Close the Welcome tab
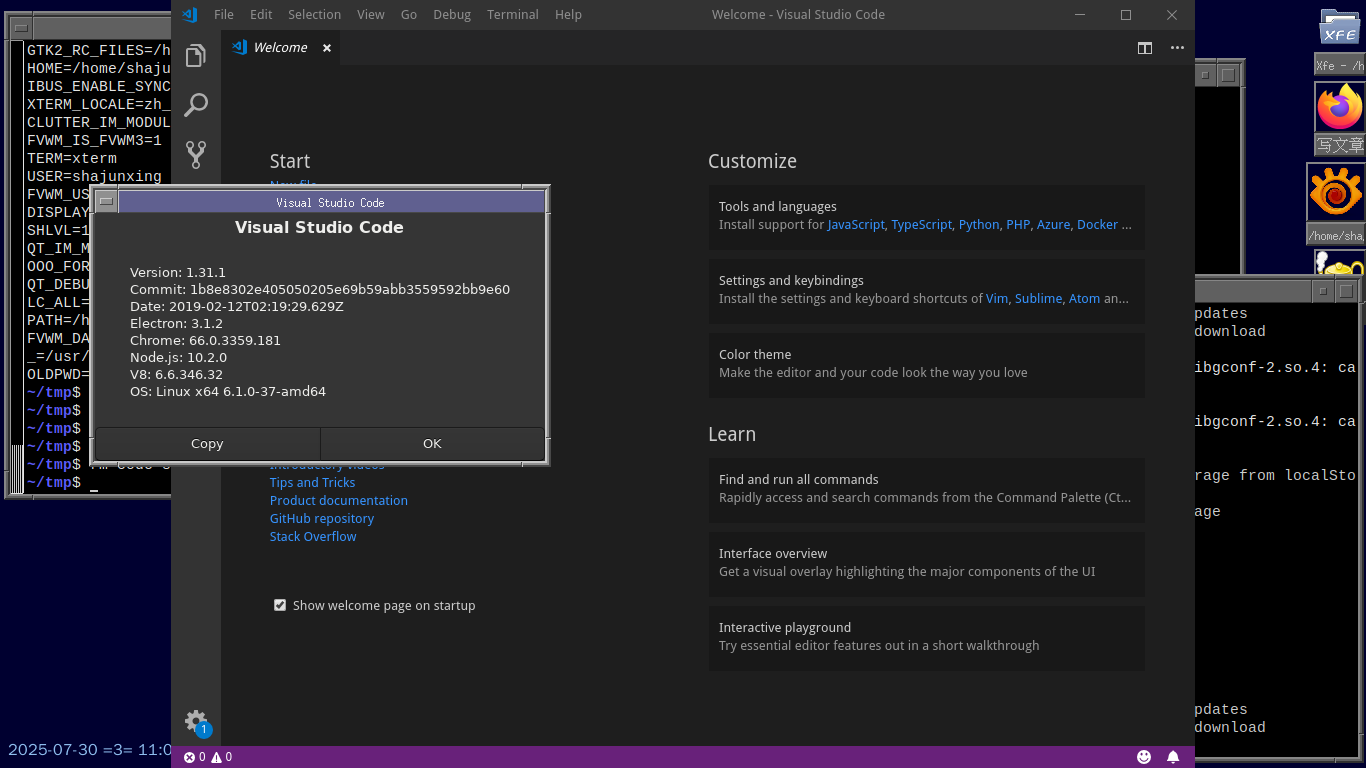 pyautogui.click(x=326, y=48)
